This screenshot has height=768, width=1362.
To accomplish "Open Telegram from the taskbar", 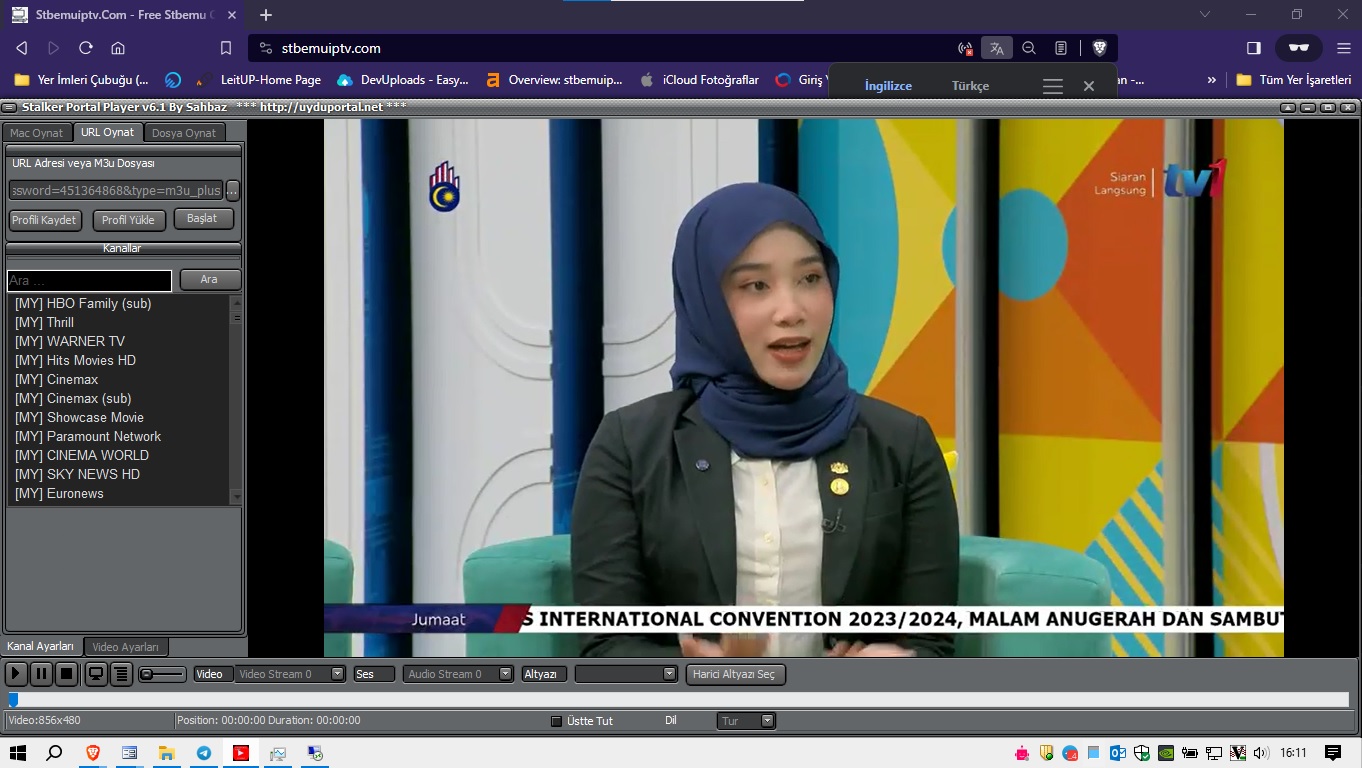I will [x=204, y=753].
